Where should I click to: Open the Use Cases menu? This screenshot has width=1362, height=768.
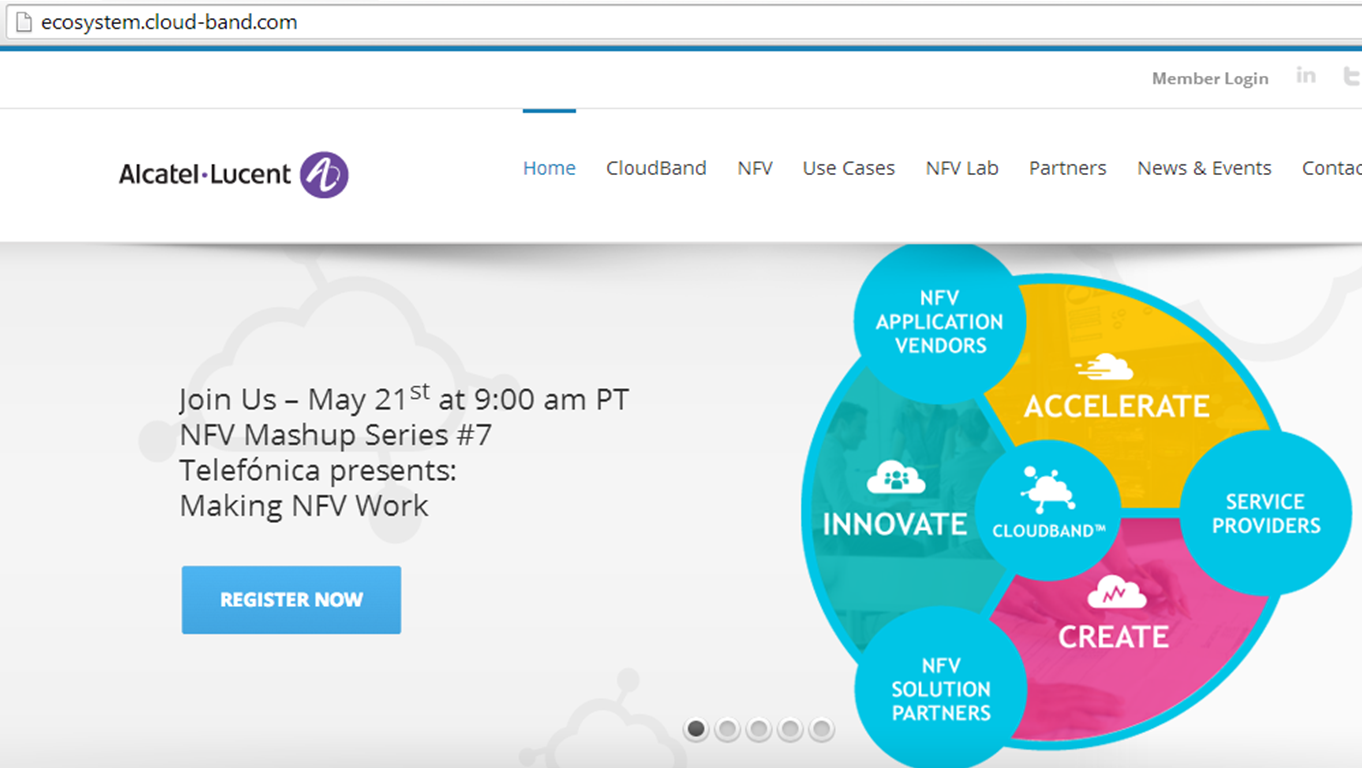point(848,168)
